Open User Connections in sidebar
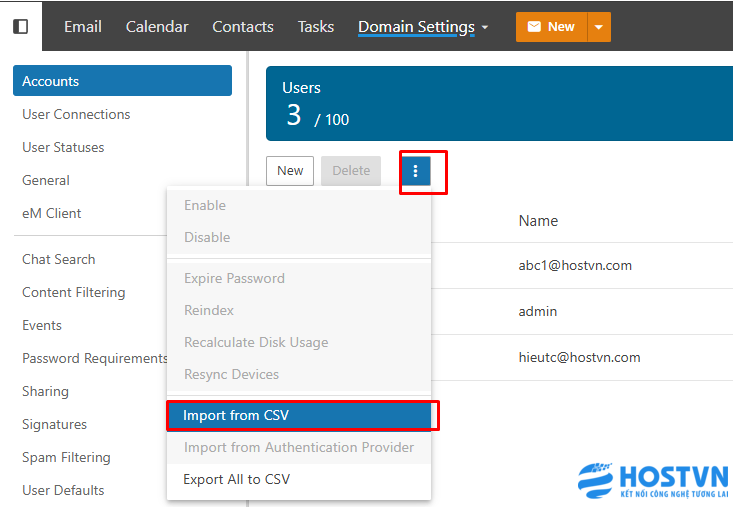The height and width of the screenshot is (507, 733). tap(76, 114)
